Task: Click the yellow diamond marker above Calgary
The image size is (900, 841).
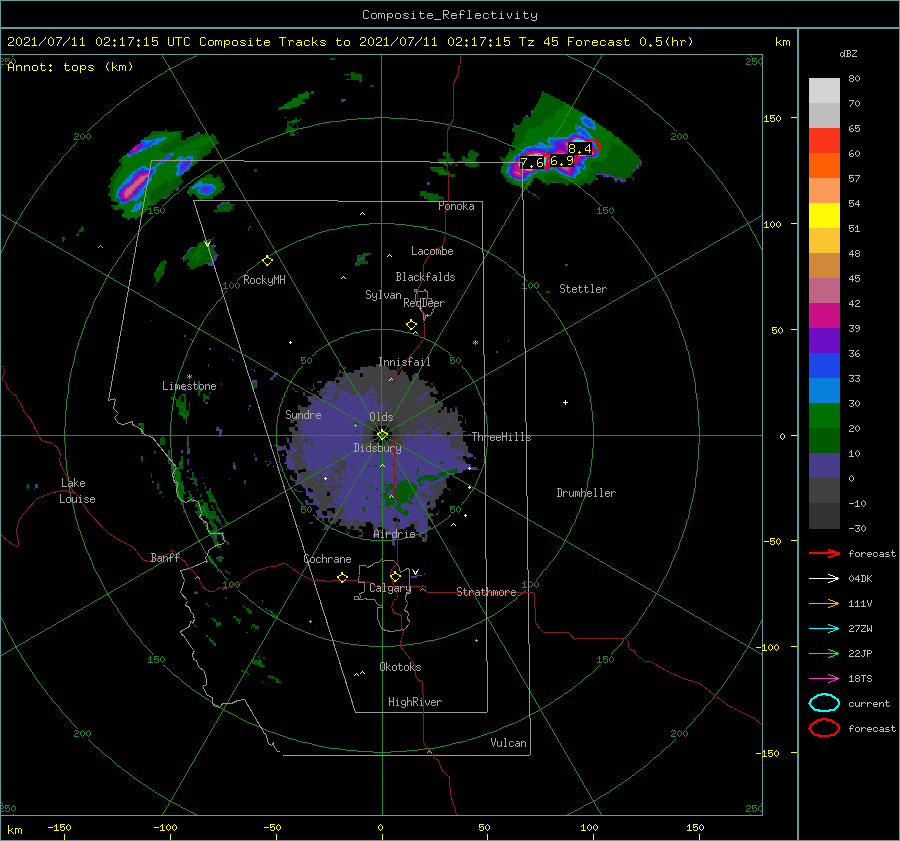Action: [395, 576]
